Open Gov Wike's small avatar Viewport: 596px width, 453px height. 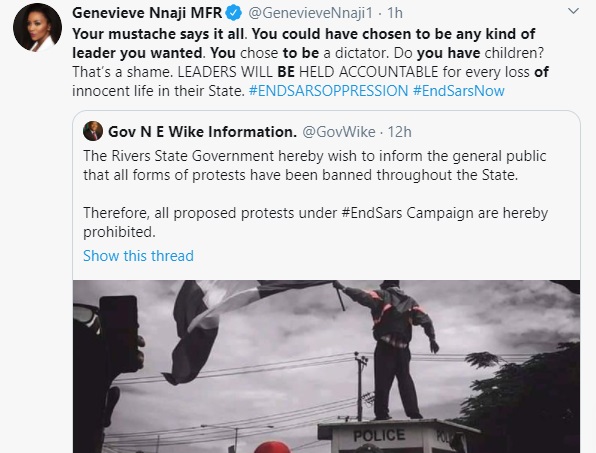click(93, 131)
